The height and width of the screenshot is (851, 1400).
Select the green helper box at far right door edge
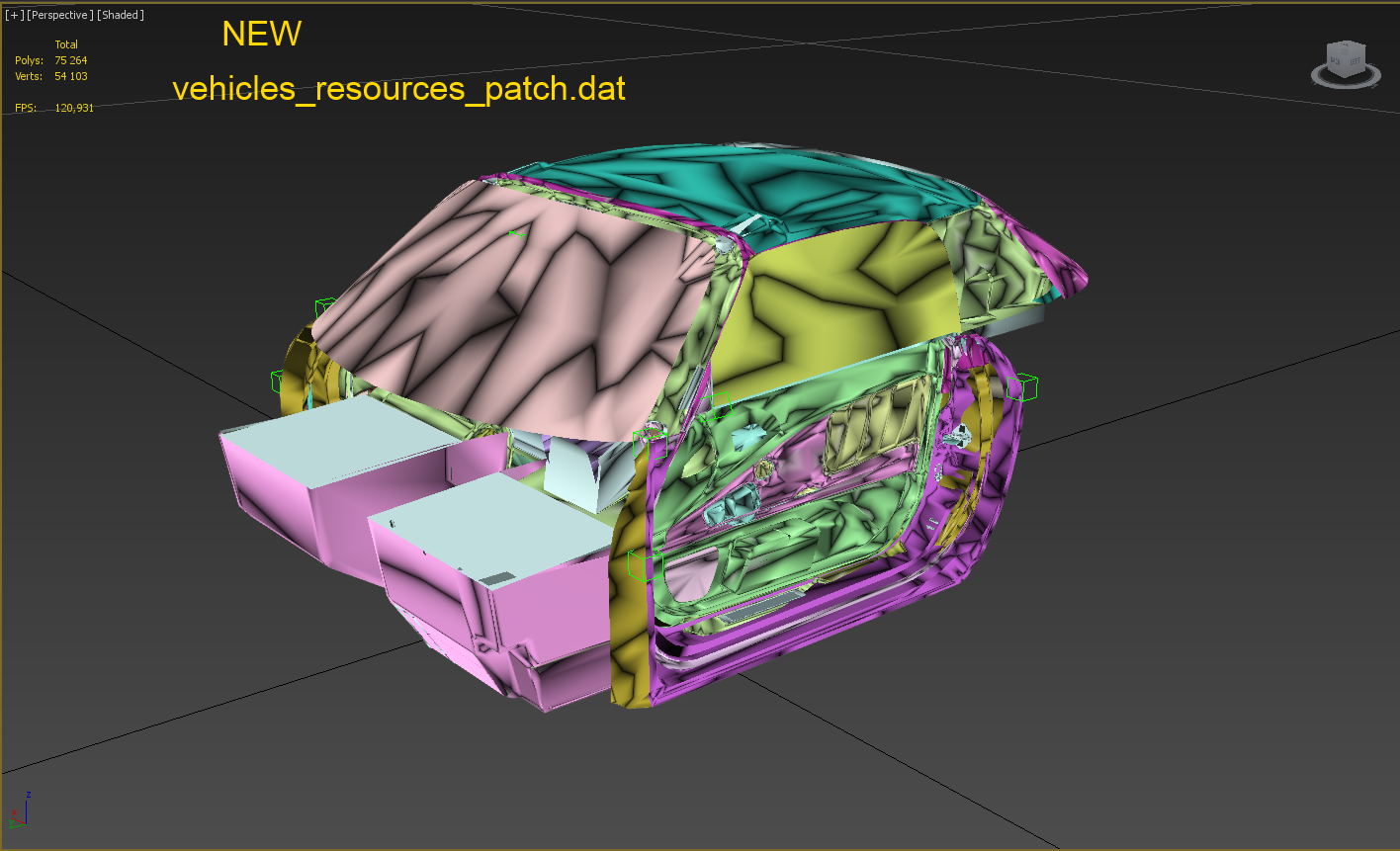tap(1022, 387)
